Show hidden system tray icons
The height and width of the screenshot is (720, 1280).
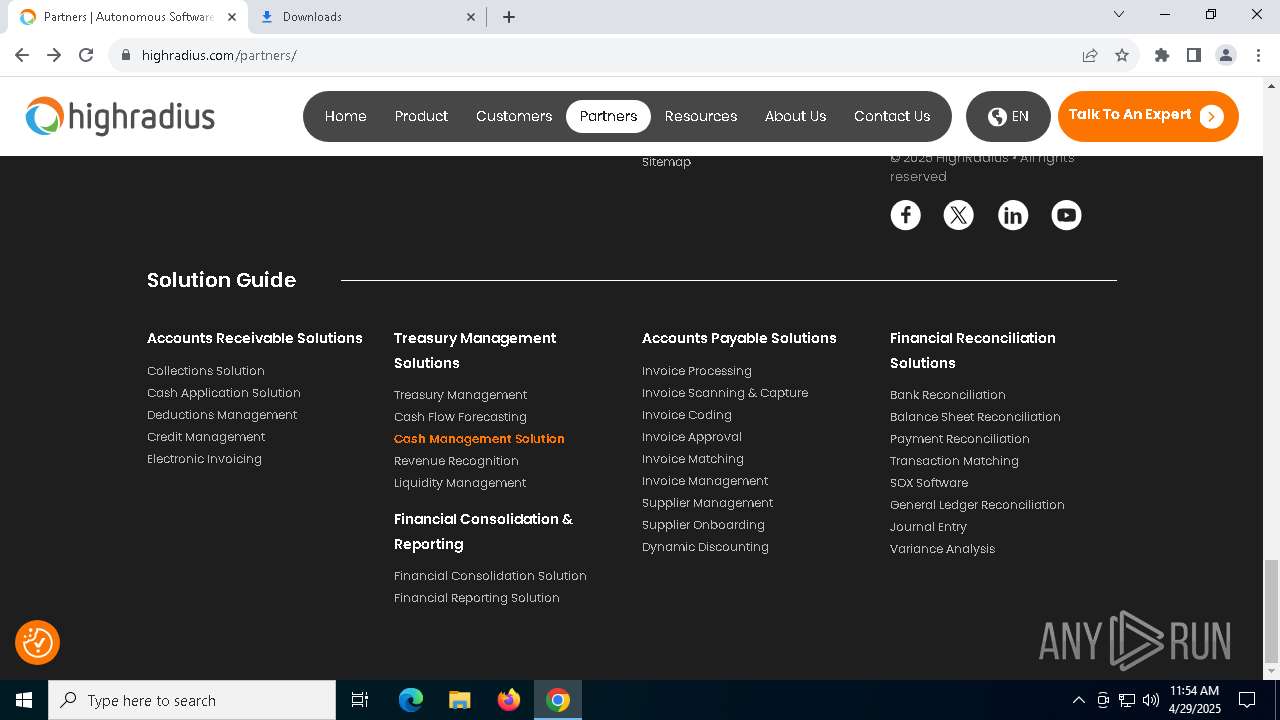1078,700
